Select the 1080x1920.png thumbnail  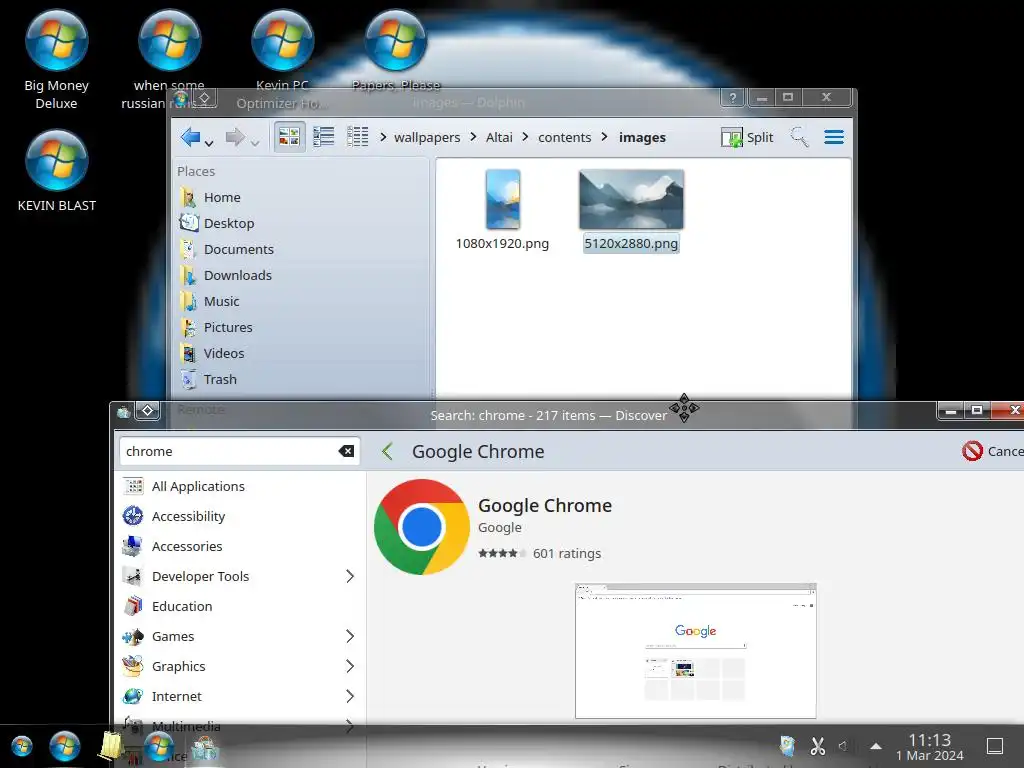coord(503,199)
